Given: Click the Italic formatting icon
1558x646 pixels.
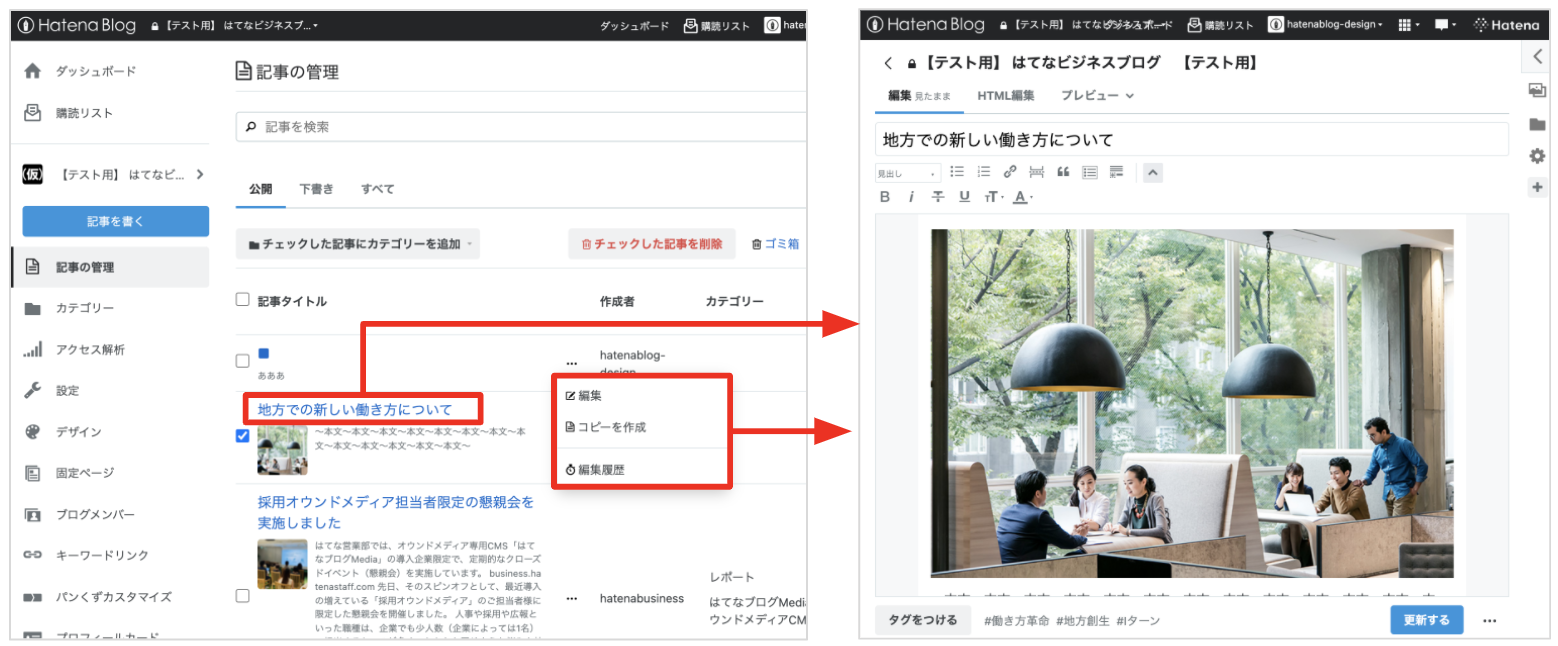Looking at the screenshot, I should pyautogui.click(x=911, y=197).
